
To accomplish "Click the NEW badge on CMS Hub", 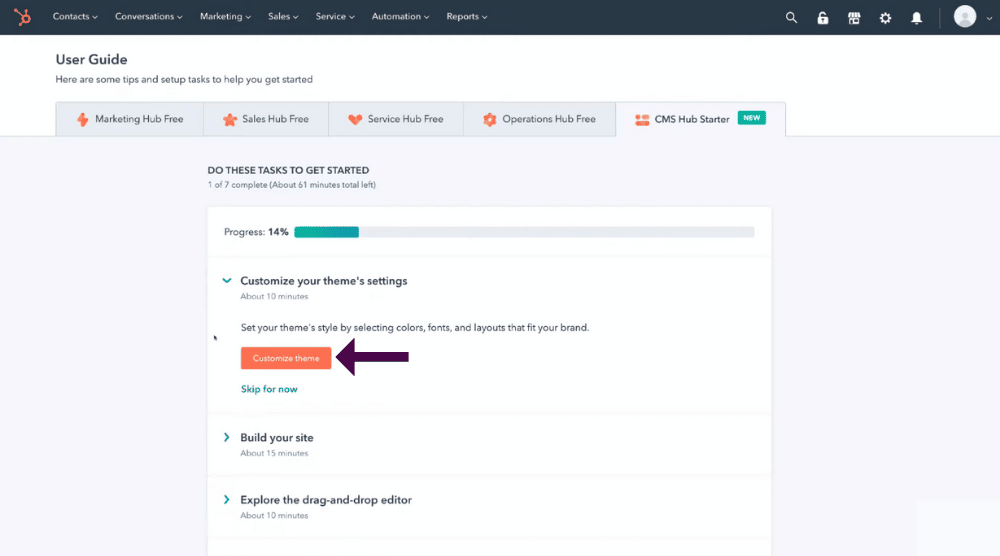I will coord(751,118).
